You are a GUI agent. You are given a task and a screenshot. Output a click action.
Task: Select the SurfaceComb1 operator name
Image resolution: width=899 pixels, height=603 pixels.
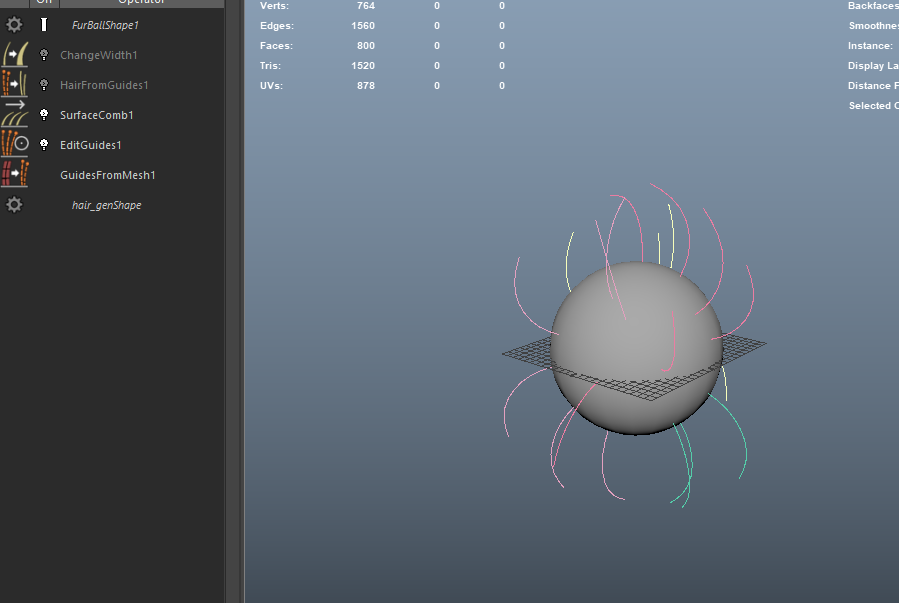click(97, 115)
